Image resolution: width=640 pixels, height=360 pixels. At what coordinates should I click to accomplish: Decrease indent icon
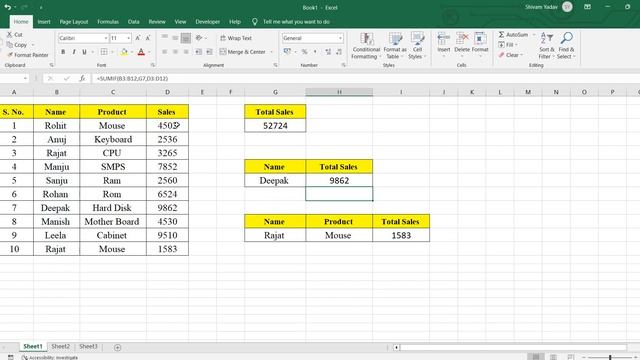199,52
